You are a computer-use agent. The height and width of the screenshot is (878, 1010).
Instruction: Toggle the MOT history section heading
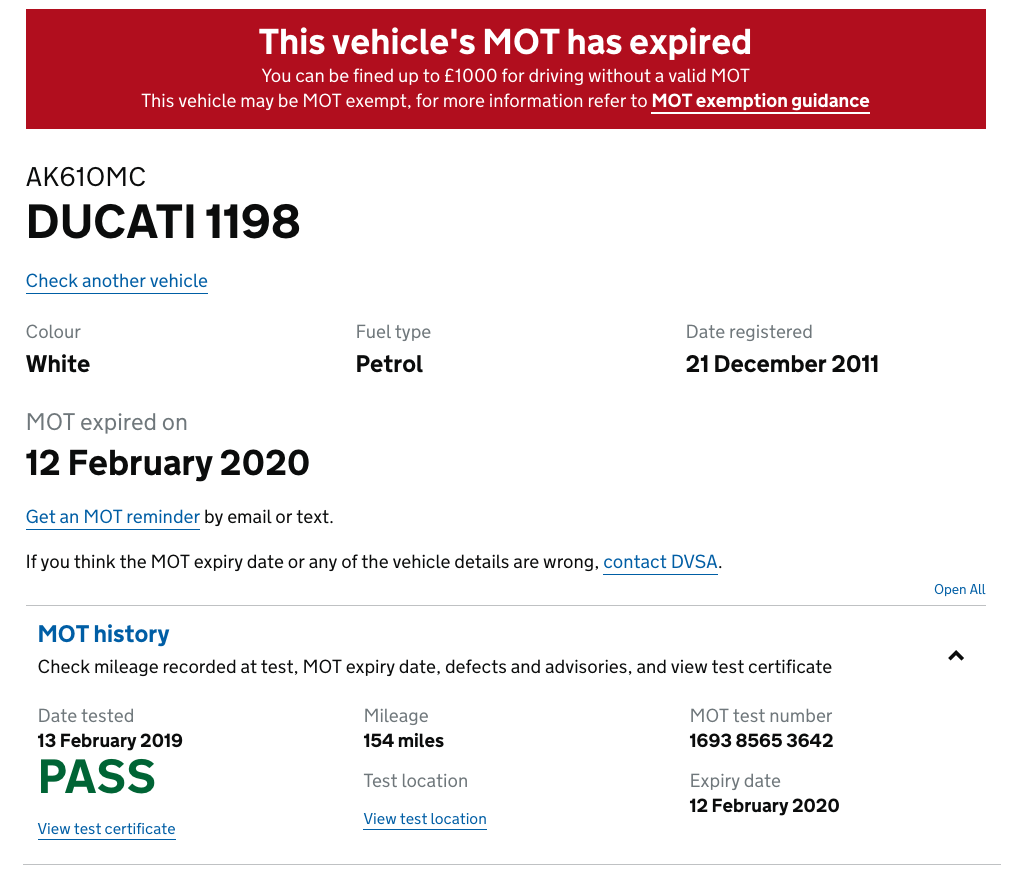[104, 634]
